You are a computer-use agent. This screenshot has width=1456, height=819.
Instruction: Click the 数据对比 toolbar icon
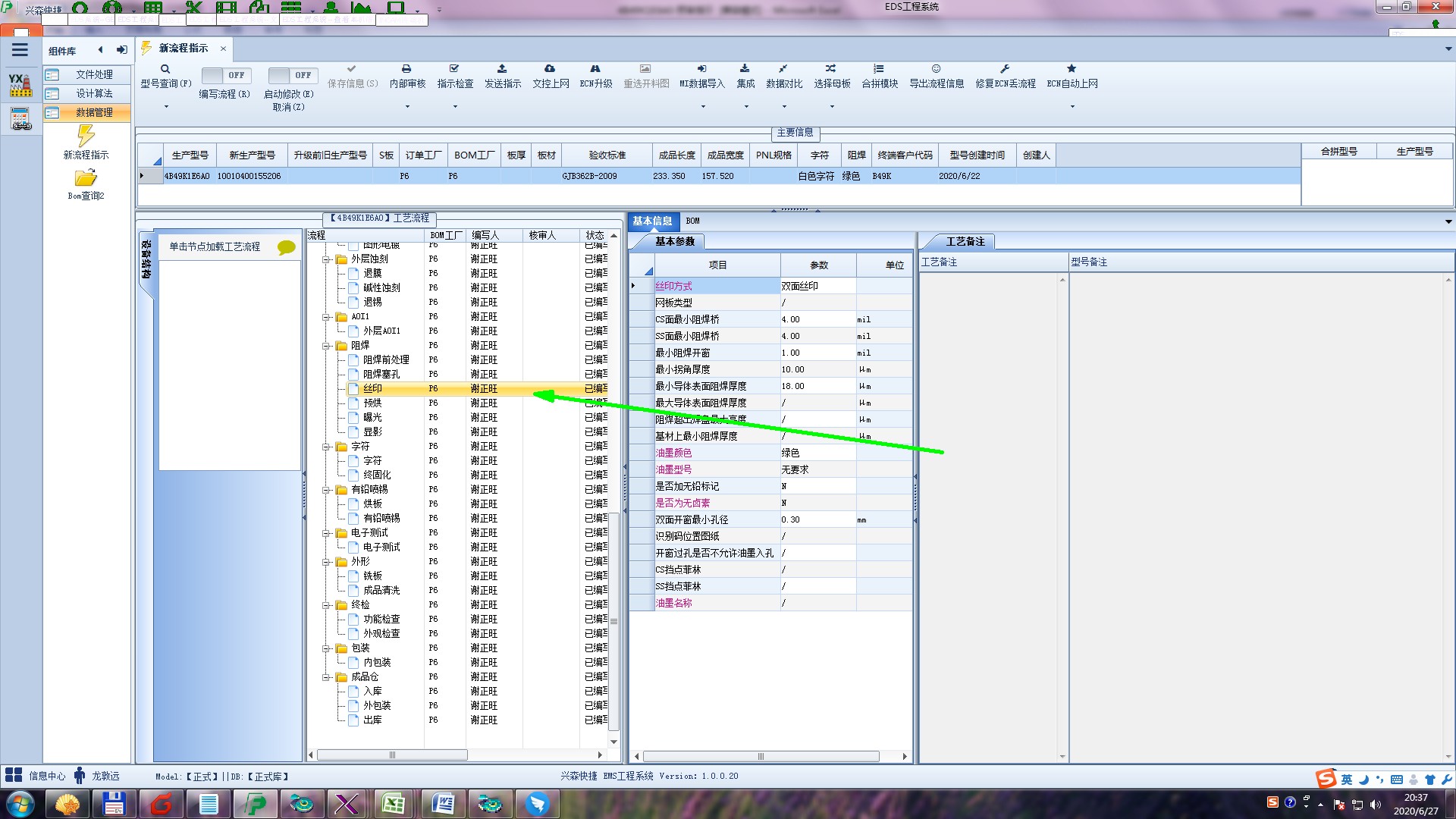point(783,69)
